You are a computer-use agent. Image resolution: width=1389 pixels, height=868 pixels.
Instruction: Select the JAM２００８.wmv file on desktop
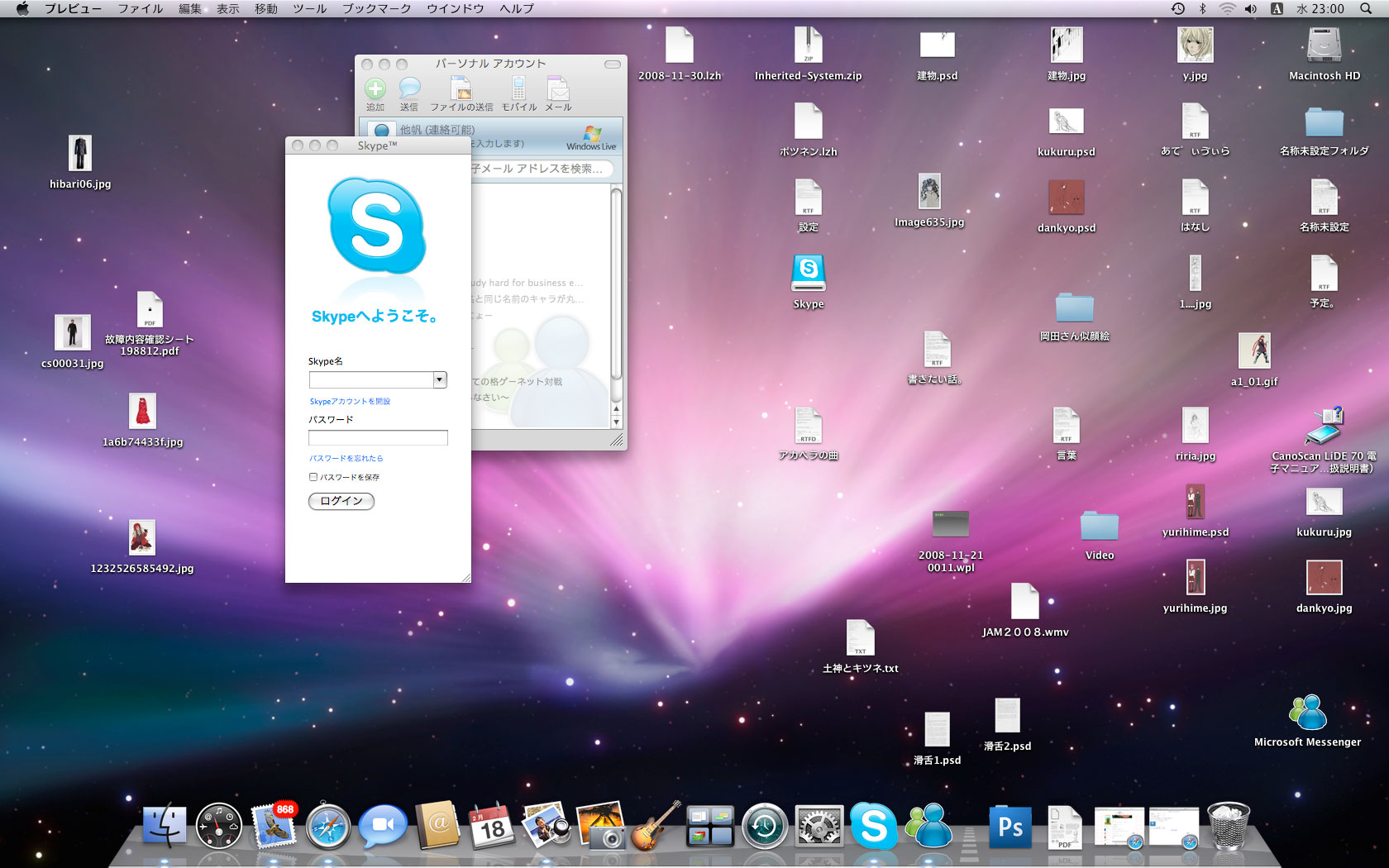point(1025,601)
